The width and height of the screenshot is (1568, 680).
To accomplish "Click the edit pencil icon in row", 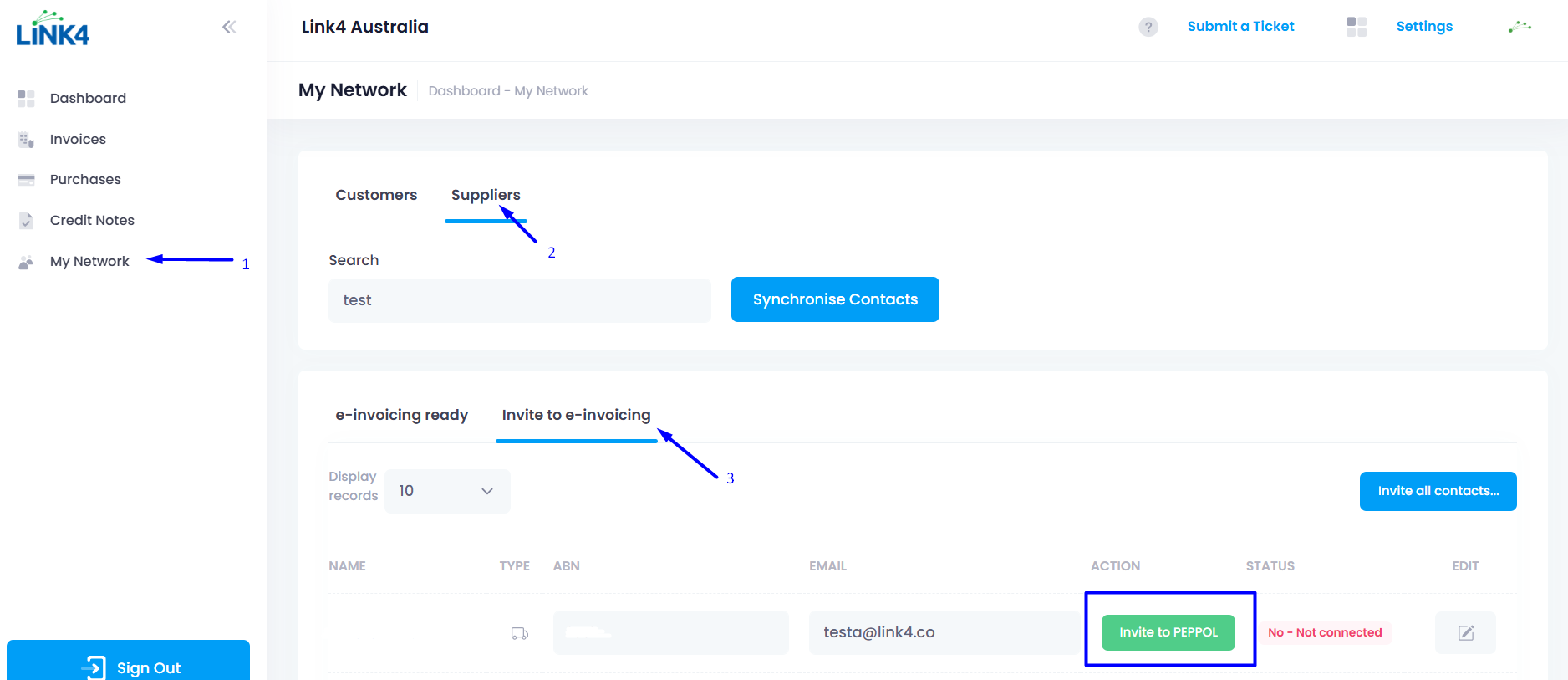I will click(x=1465, y=632).
